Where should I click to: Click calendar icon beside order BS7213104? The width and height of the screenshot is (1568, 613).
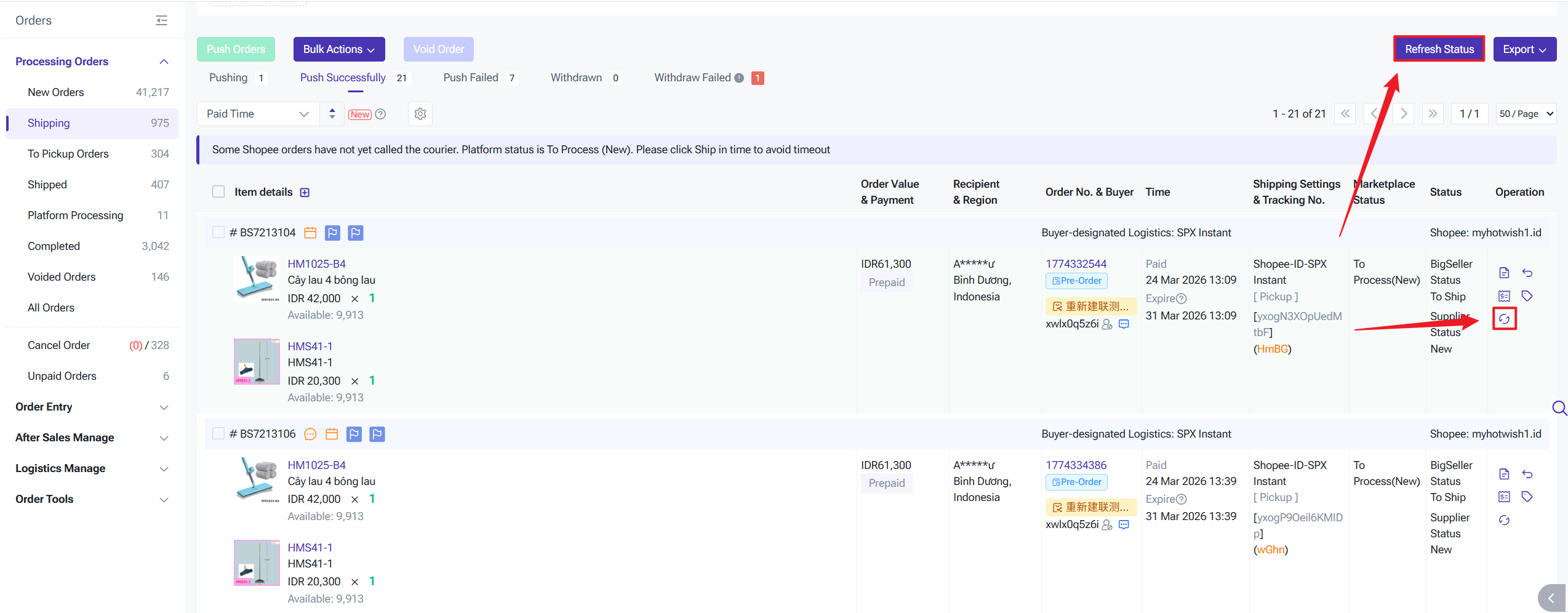point(310,233)
